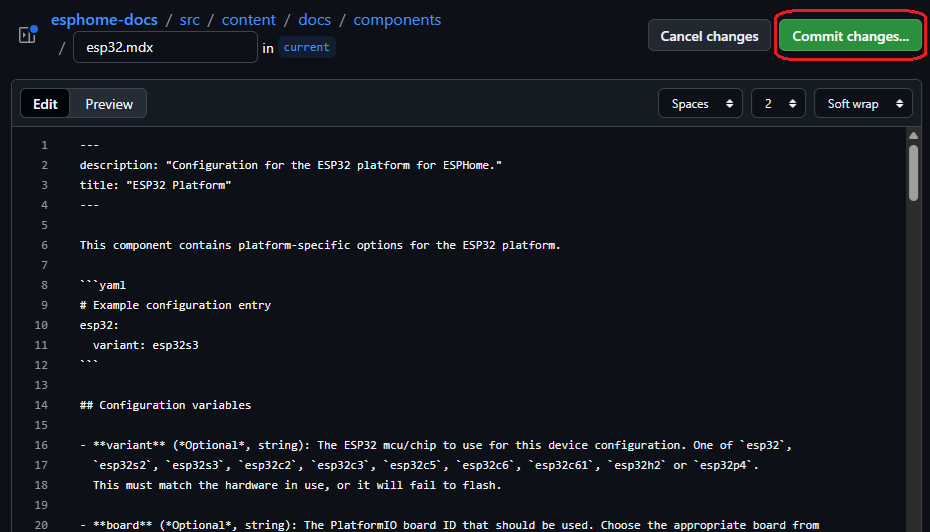Click the '## Configuration variables' heading
930x532 pixels.
165,405
